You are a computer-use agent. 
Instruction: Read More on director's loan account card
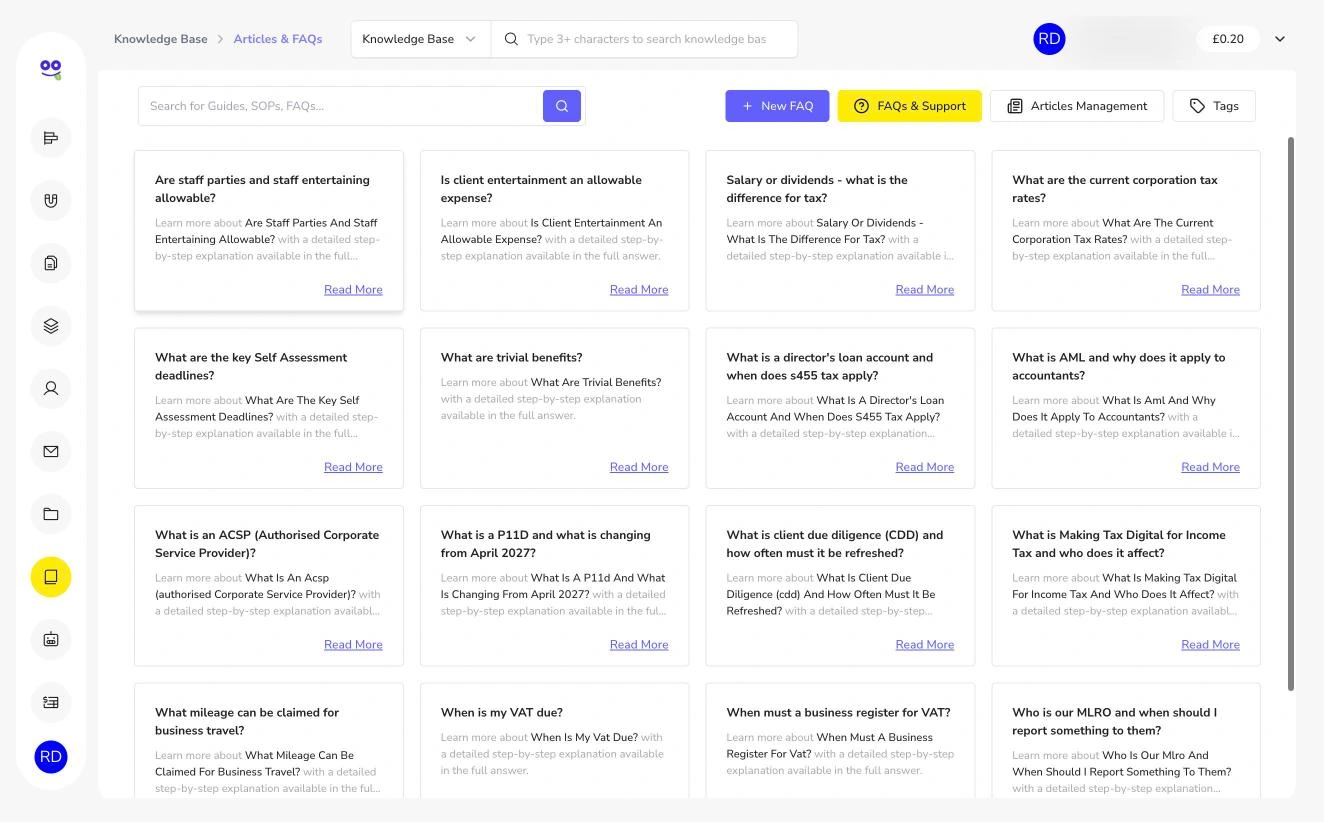click(925, 467)
